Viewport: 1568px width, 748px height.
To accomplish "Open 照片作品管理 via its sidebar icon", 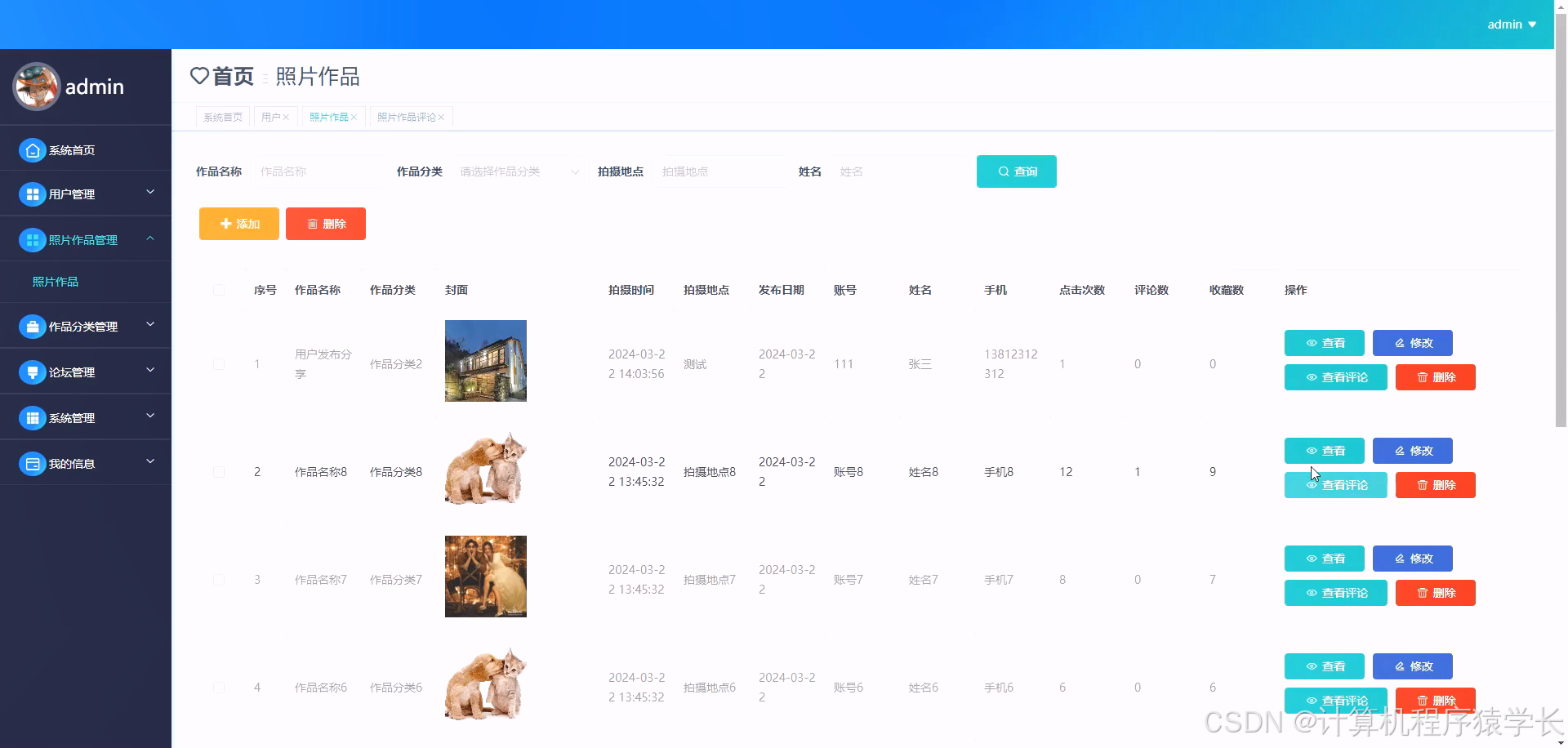I will 33,239.
